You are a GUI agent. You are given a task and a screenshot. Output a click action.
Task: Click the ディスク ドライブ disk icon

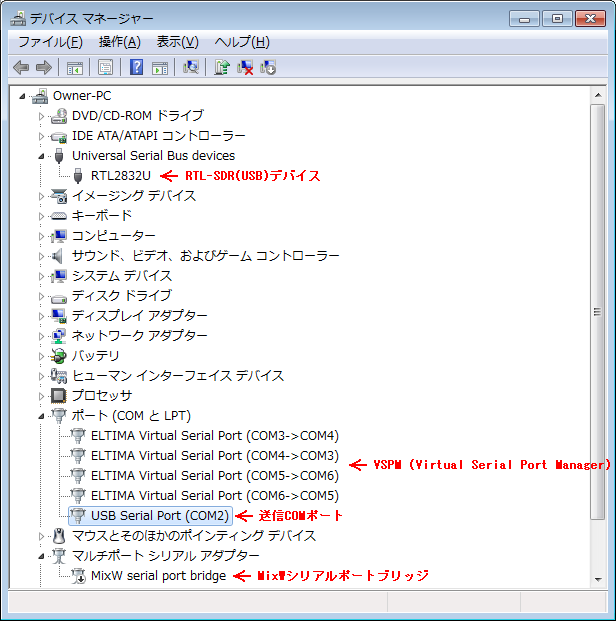pos(59,297)
